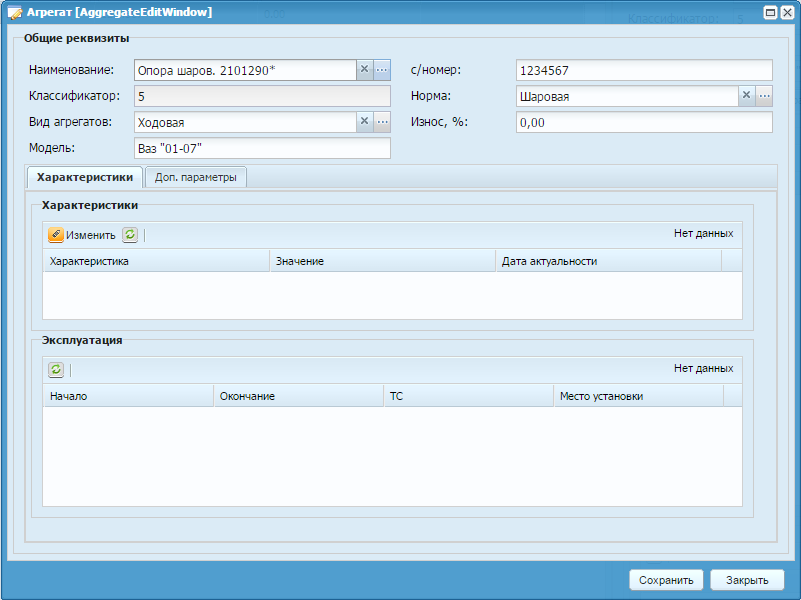The width and height of the screenshot is (801, 600).
Task: Click the Наименование: label
Action: (x=72, y=70)
